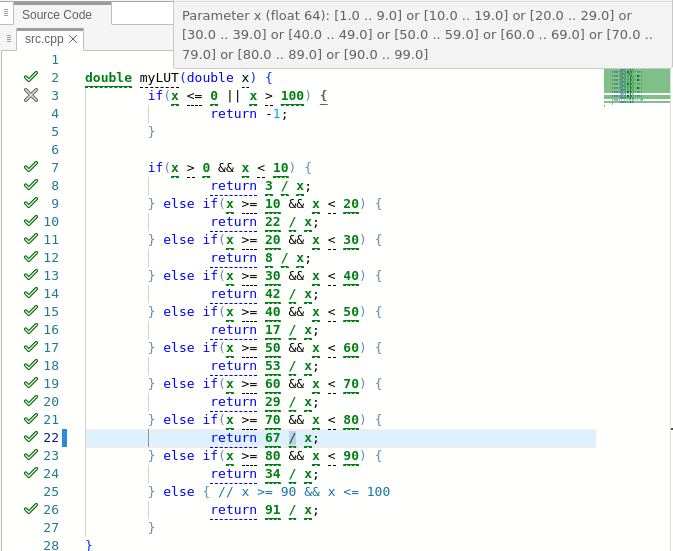Click green check mark on line 18

31,365
